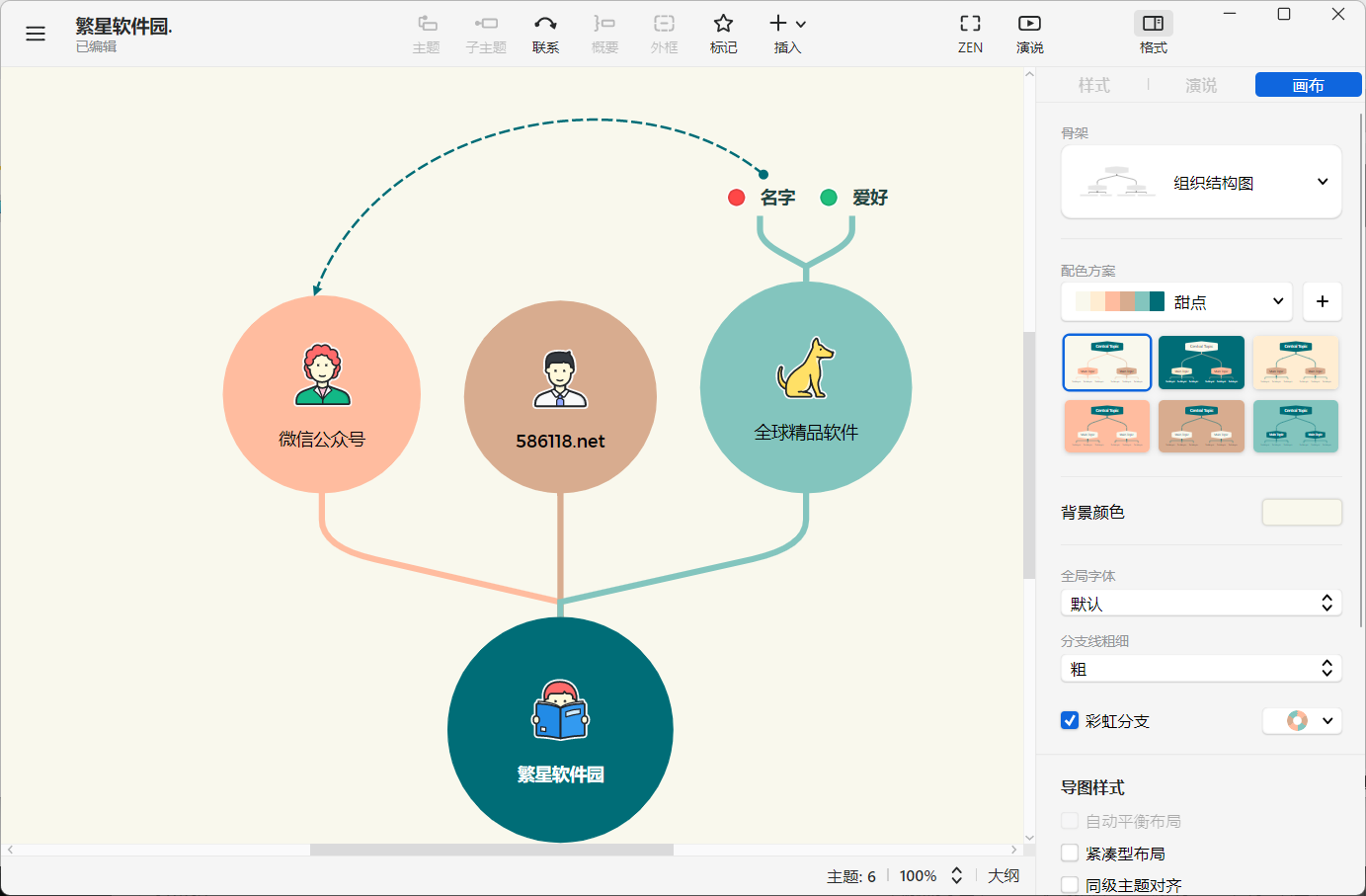Click the 自动平衡布局 checkbox
This screenshot has width=1366, height=896.
1070,821
